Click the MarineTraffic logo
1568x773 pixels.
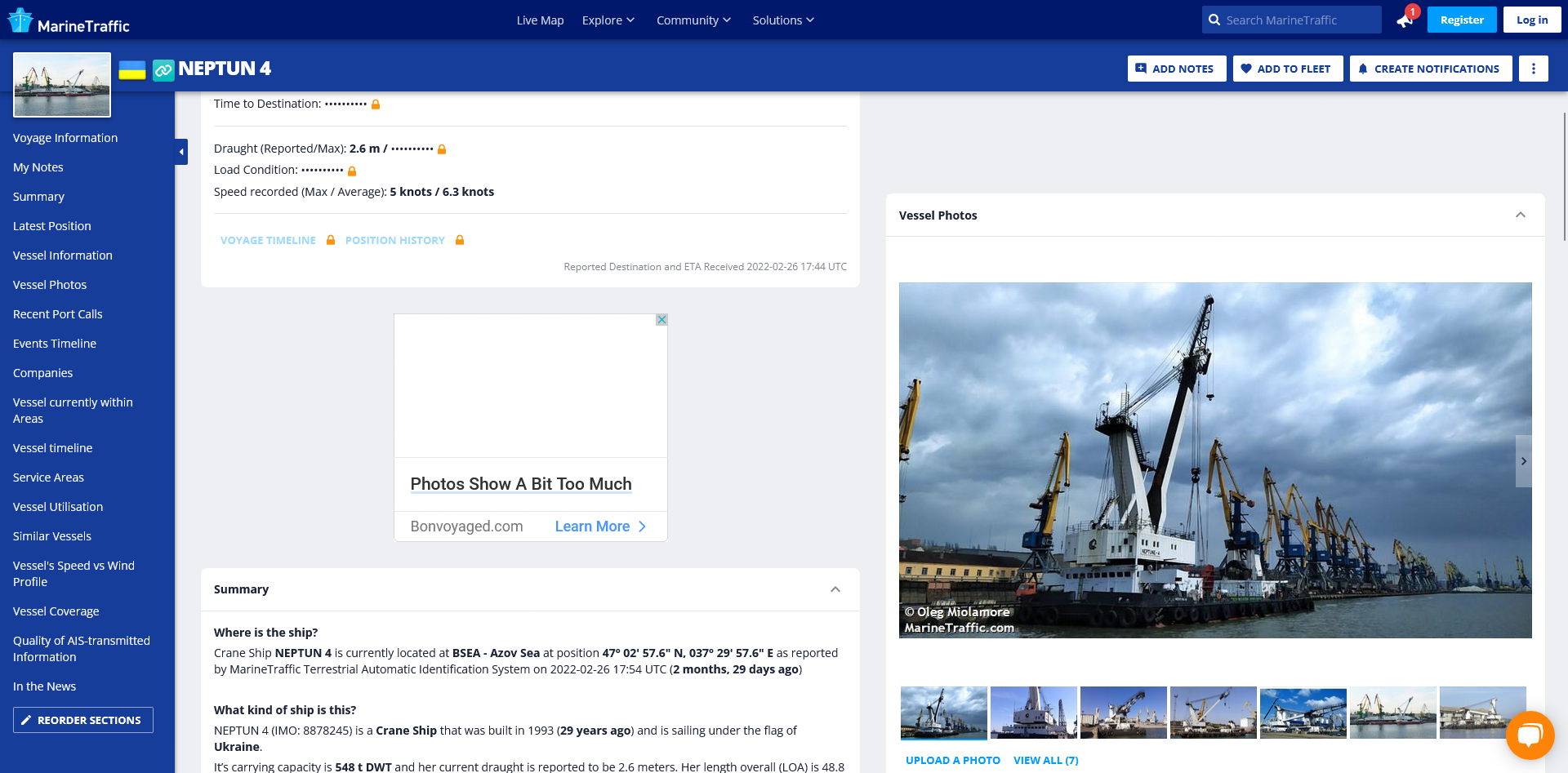(69, 20)
